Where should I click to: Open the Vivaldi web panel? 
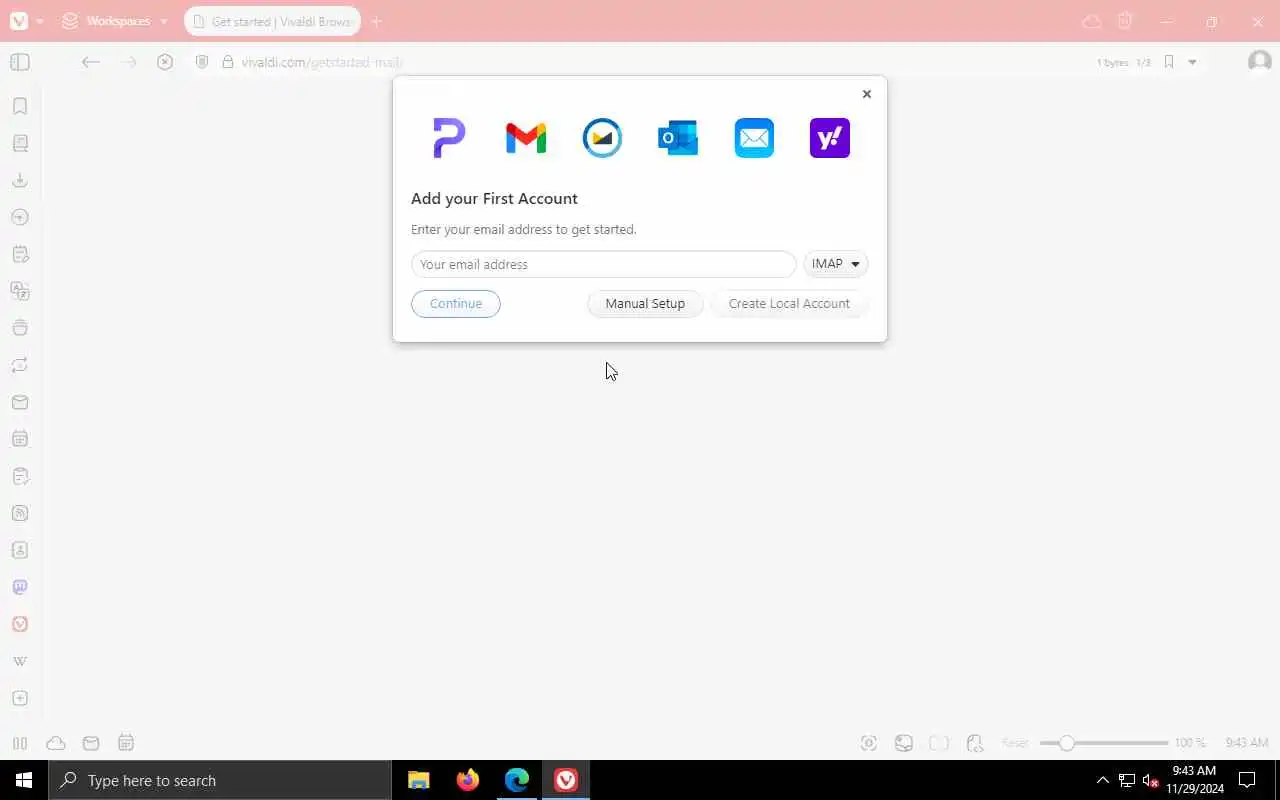click(x=20, y=624)
